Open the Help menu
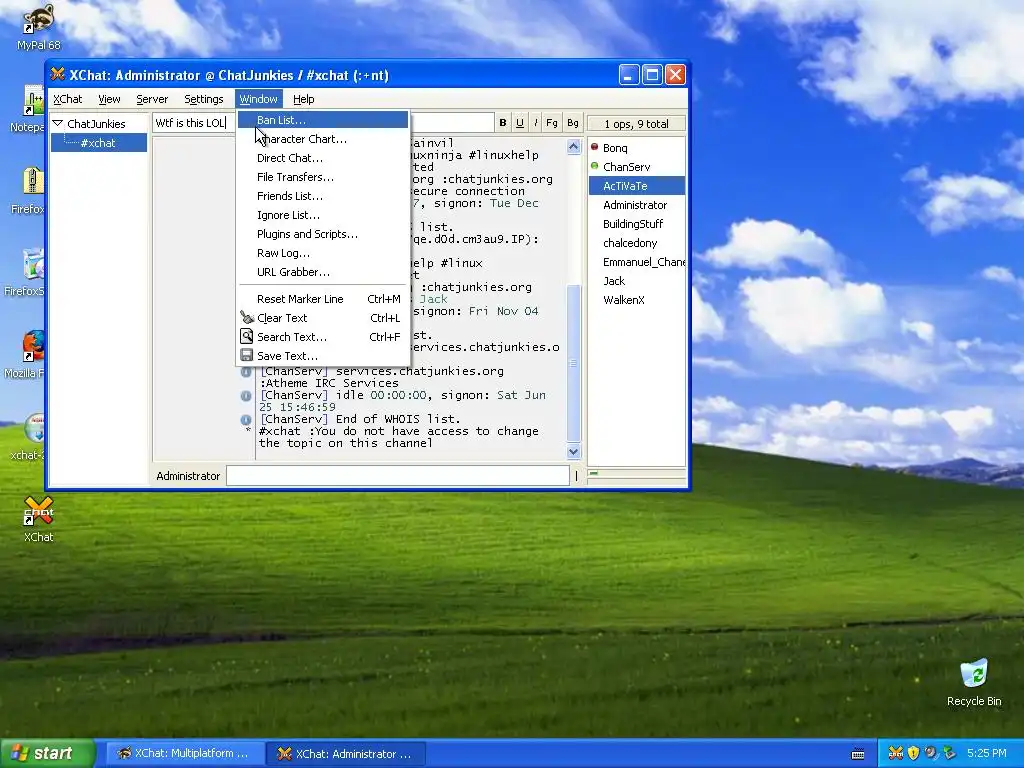Image resolution: width=1024 pixels, height=768 pixels. [304, 99]
